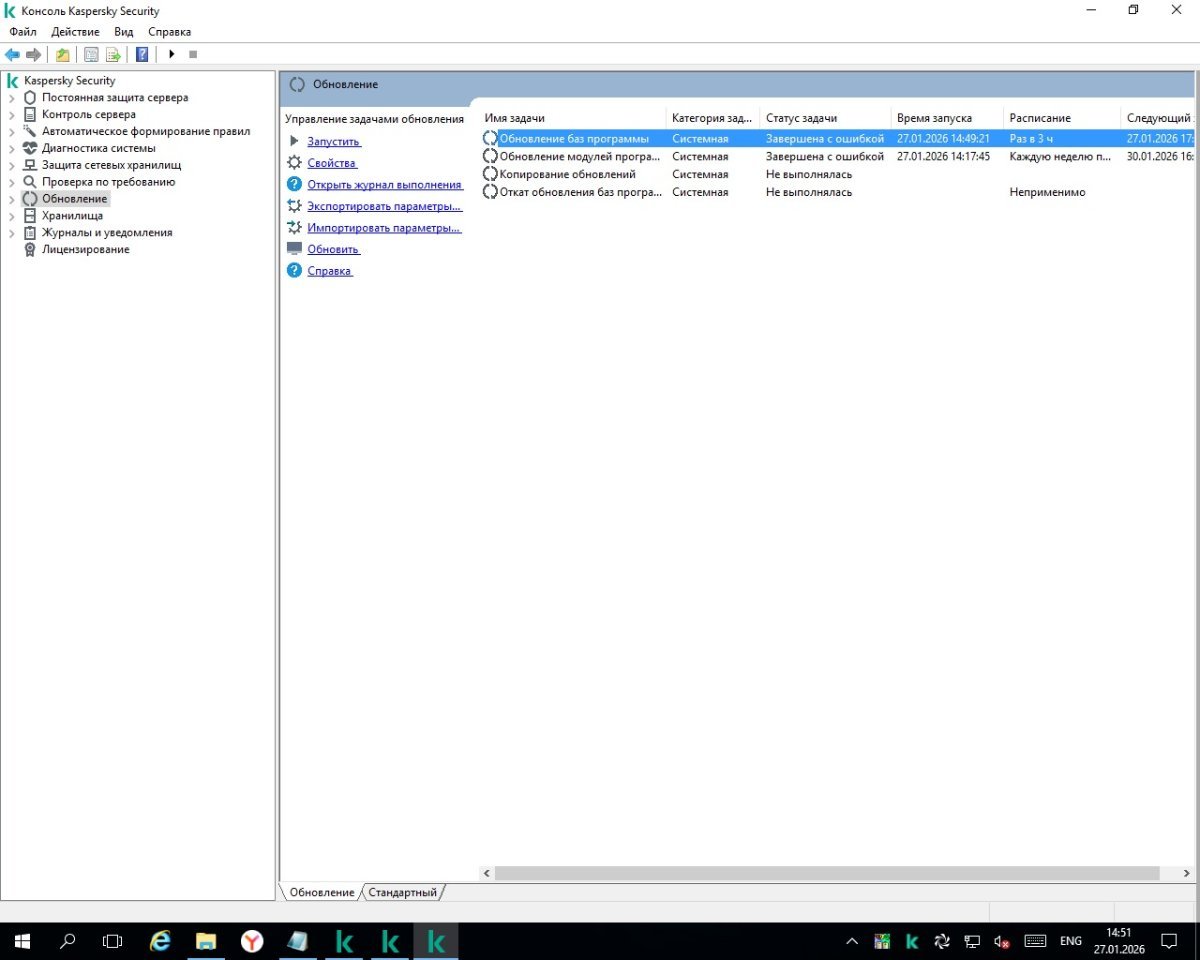Screen dimensions: 1200x960
Task: Click the Show/Hide console tree toolbar icon
Action: click(91, 54)
